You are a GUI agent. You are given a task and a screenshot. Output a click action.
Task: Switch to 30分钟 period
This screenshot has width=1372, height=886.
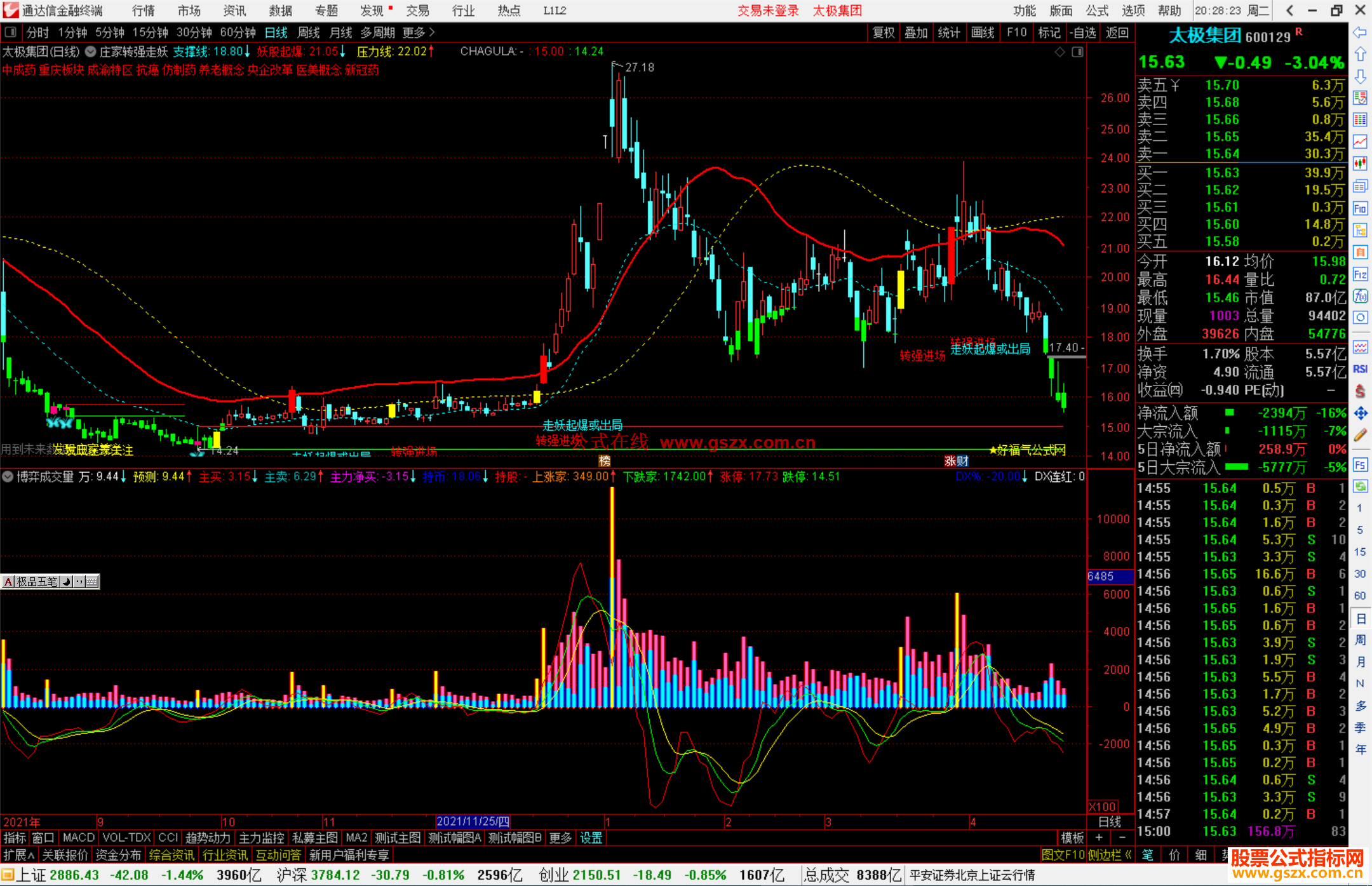pyautogui.click(x=194, y=32)
